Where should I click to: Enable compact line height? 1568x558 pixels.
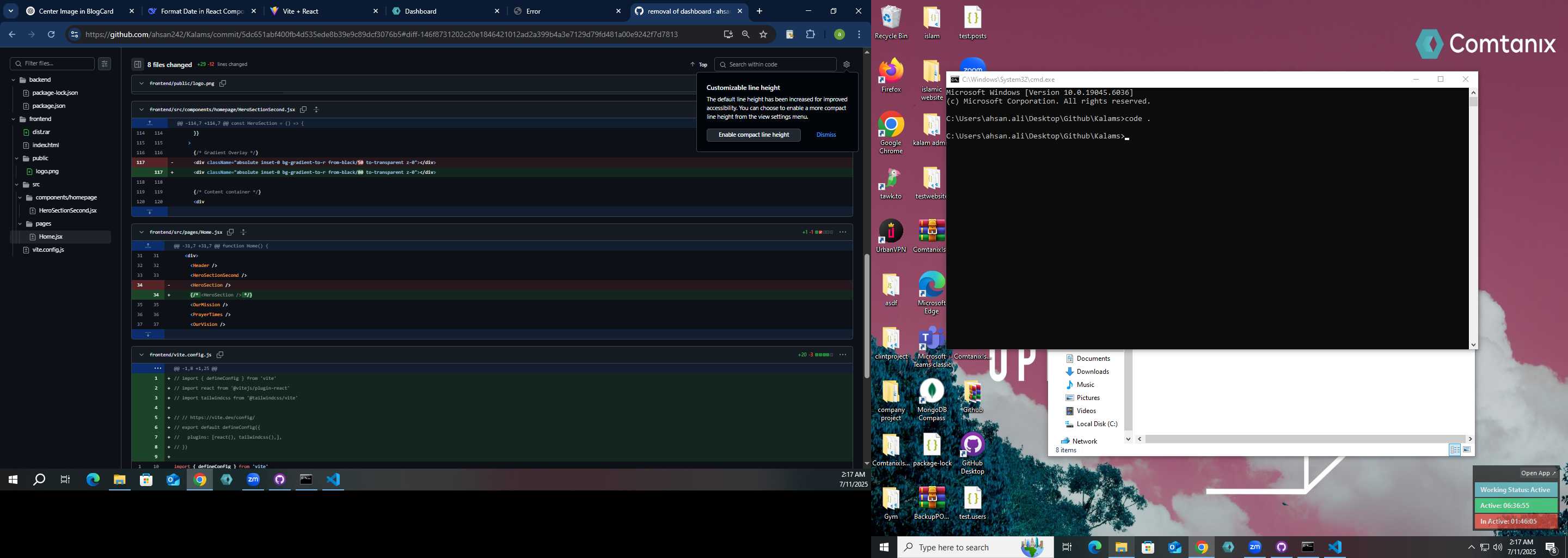[754, 135]
